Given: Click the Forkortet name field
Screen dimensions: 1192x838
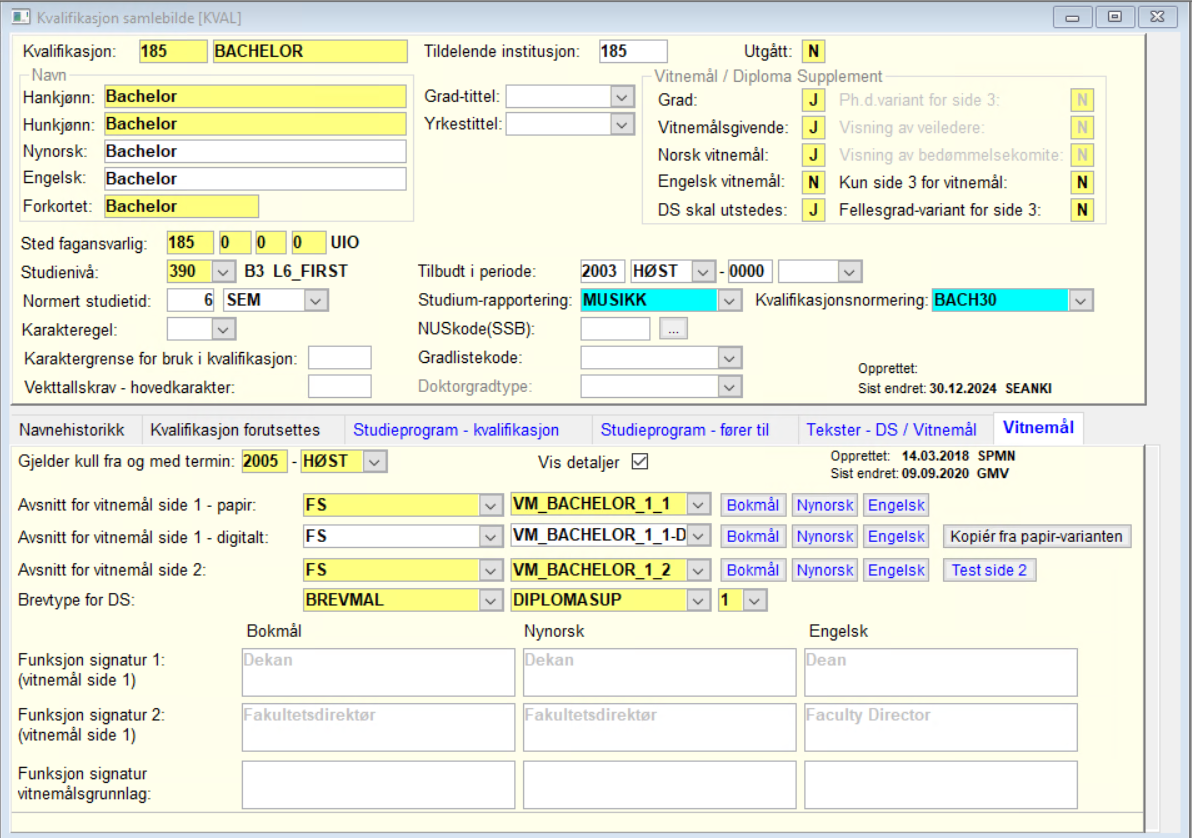Looking at the screenshot, I should (181, 206).
